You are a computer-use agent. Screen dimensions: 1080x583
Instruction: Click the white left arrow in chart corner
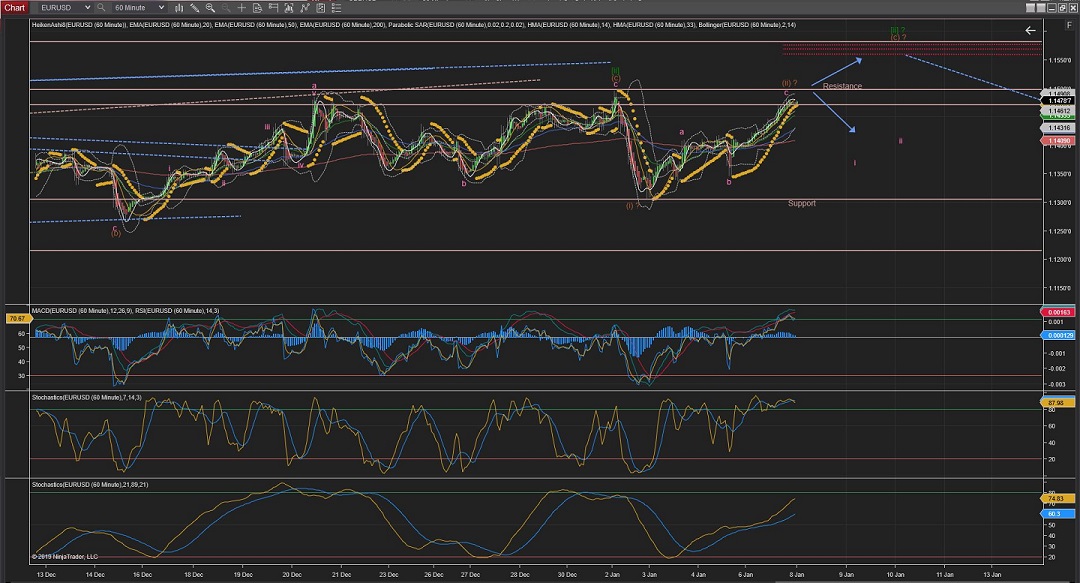(x=1031, y=30)
